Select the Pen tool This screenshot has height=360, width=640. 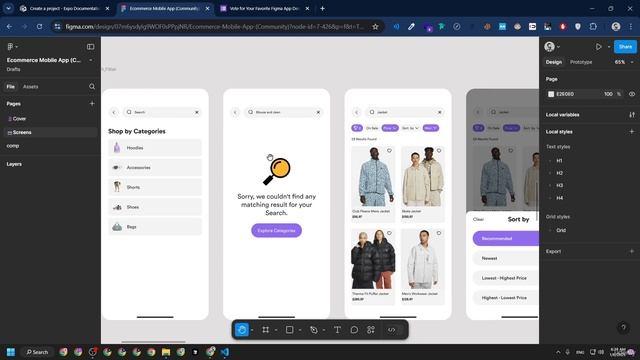313,330
